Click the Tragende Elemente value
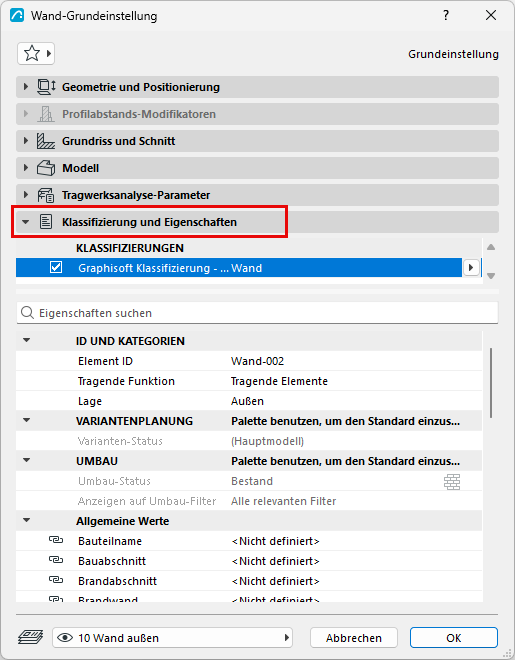Viewport: 515px width, 660px height. pos(279,381)
